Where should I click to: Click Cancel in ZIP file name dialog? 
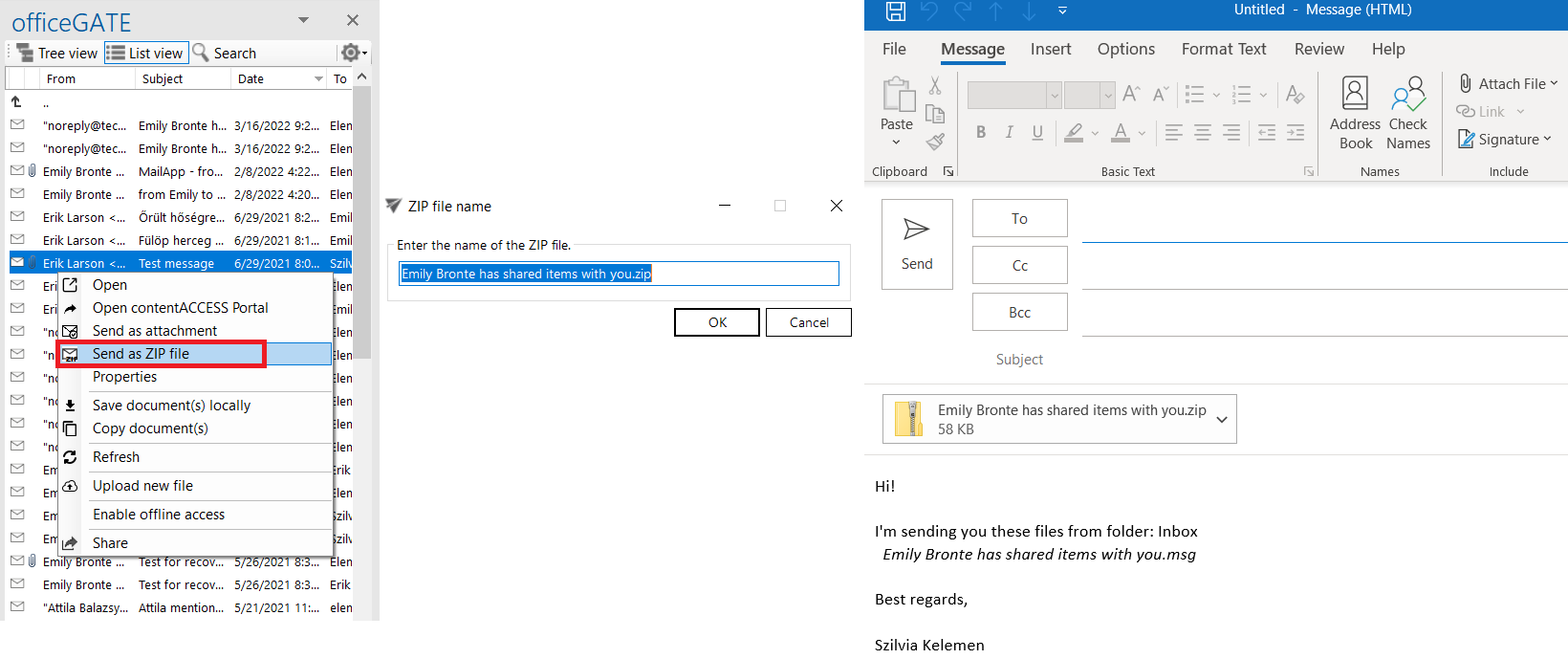tap(808, 322)
